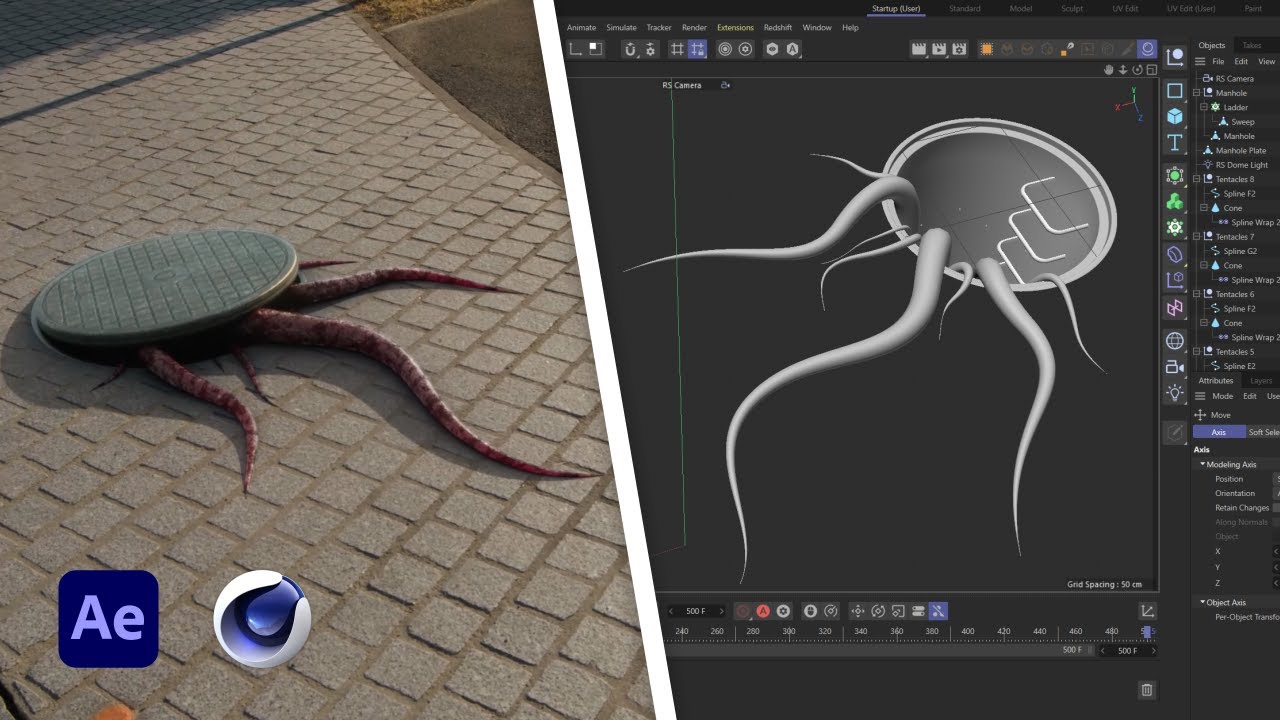Click the solo concentric circles icon
This screenshot has width=1280, height=720.
(725, 49)
